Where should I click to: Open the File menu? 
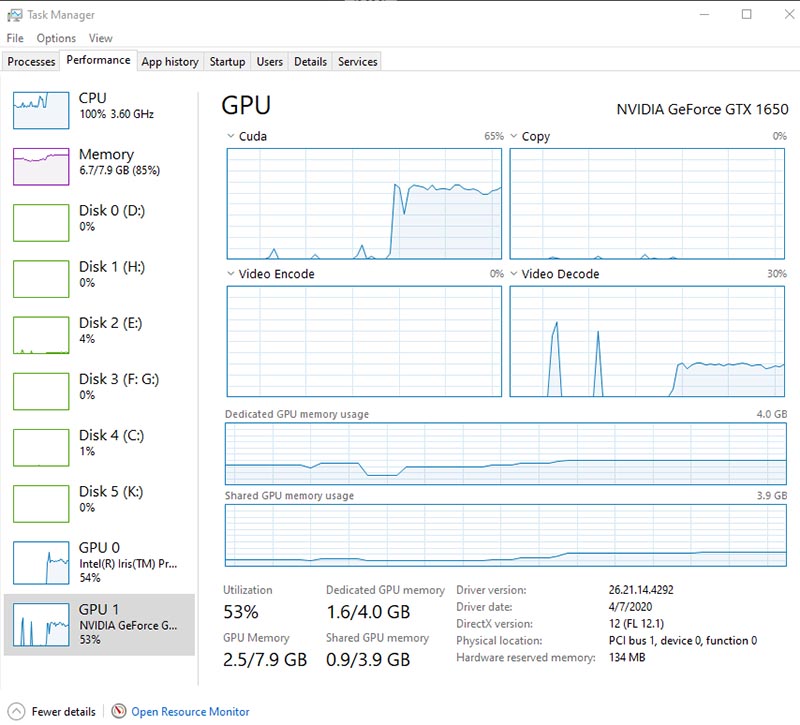[x=15, y=38]
